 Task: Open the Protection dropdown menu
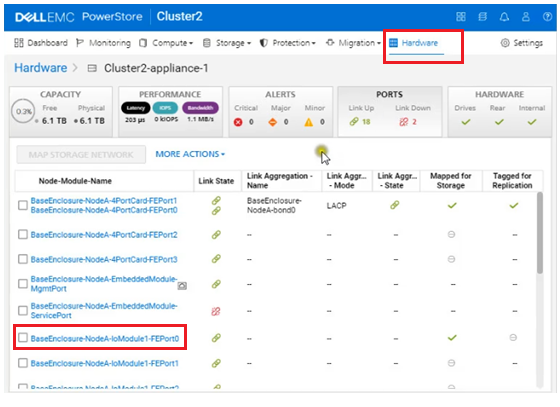pos(288,43)
